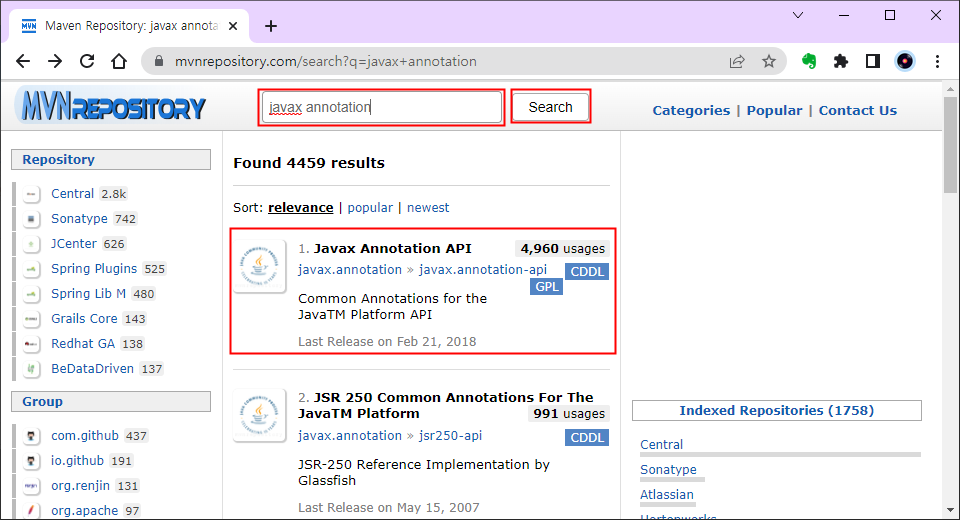The width and height of the screenshot is (960, 520).
Task: Click the Grails Core icon
Action: pyautogui.click(x=31, y=319)
